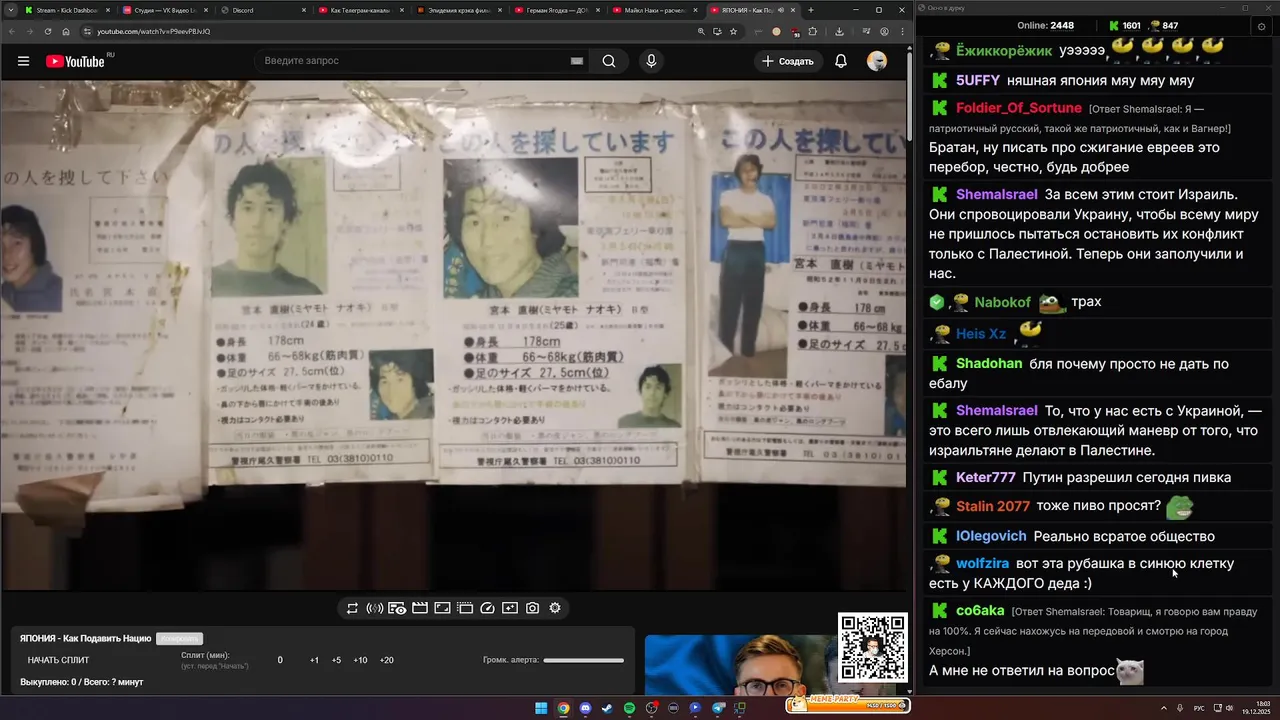Click username Nabokof in chat
Viewport: 1280px width, 720px height.
[1003, 302]
